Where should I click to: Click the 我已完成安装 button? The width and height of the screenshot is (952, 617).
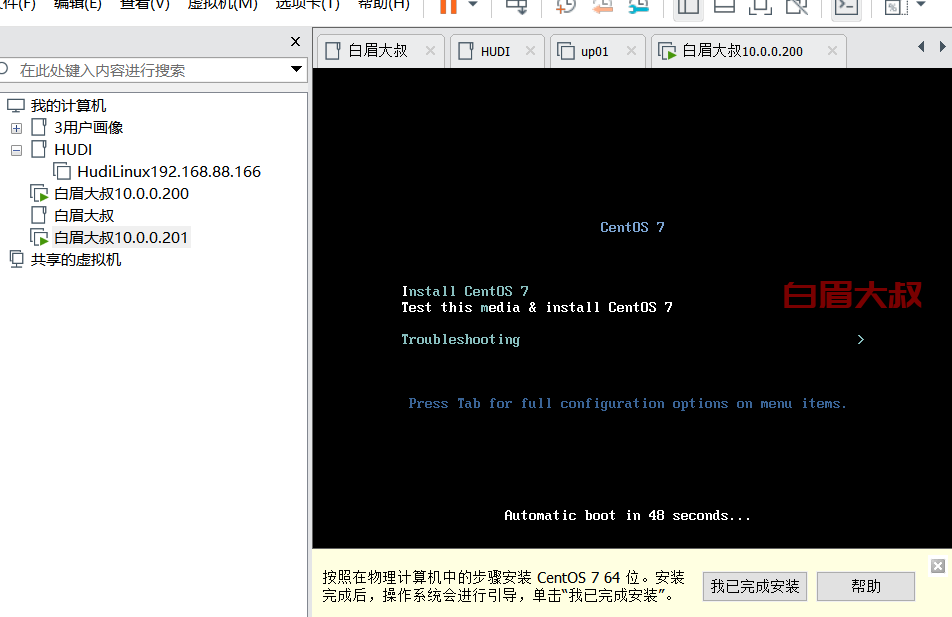755,587
